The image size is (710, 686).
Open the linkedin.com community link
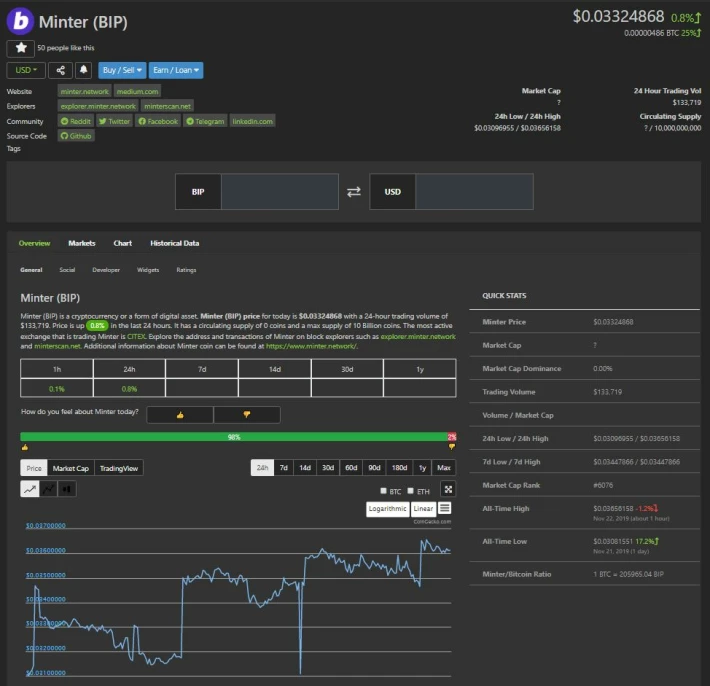point(252,121)
